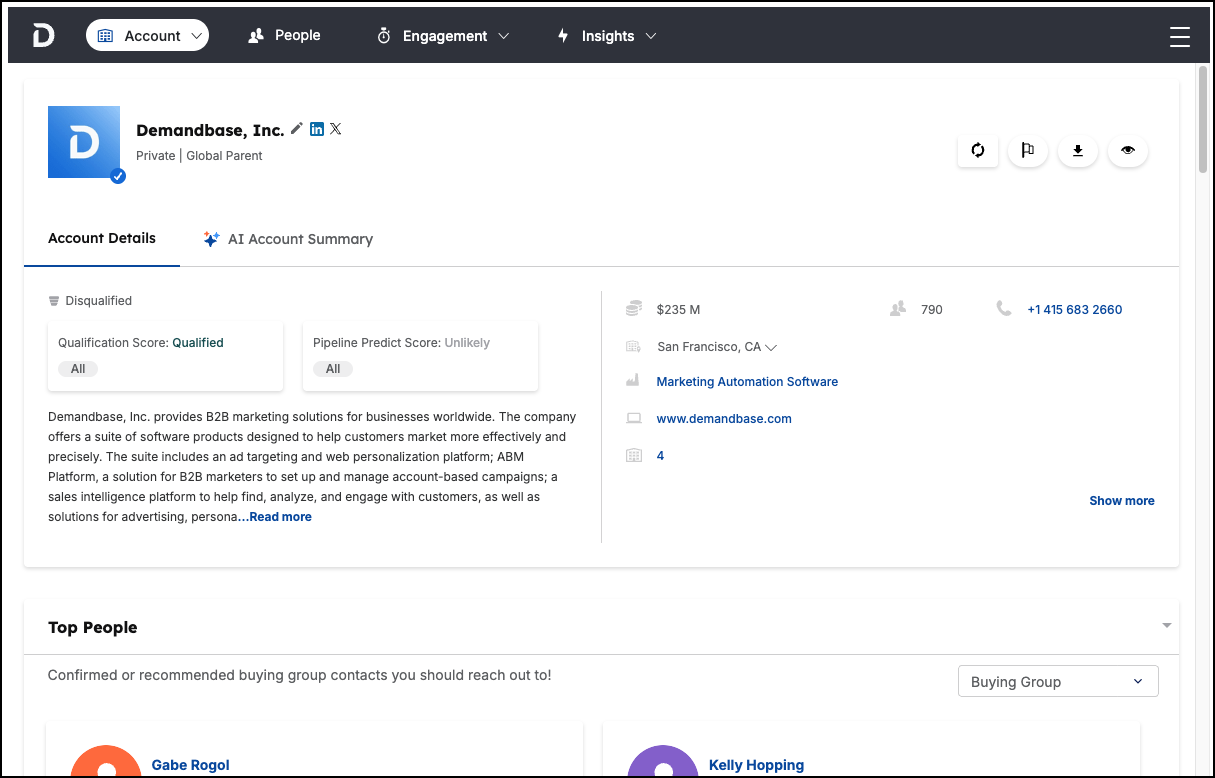This screenshot has width=1215, height=778.
Task: Click the location building icon
Action: tap(633, 347)
